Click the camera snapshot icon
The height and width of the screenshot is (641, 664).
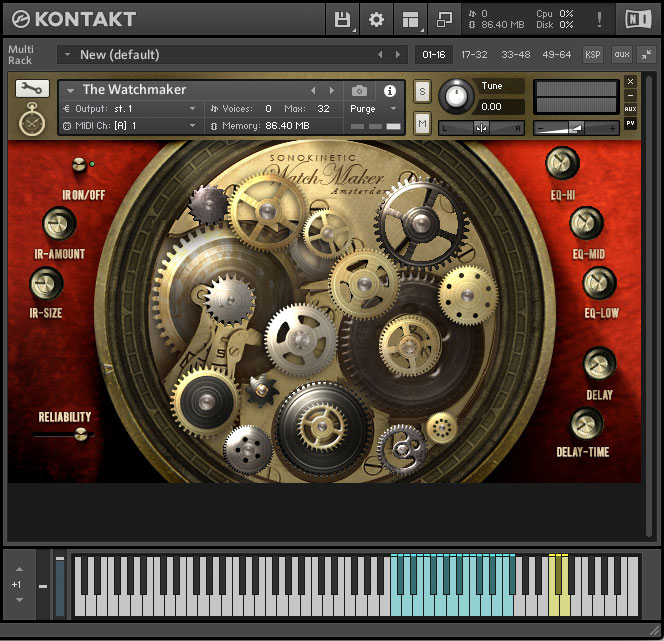360,90
